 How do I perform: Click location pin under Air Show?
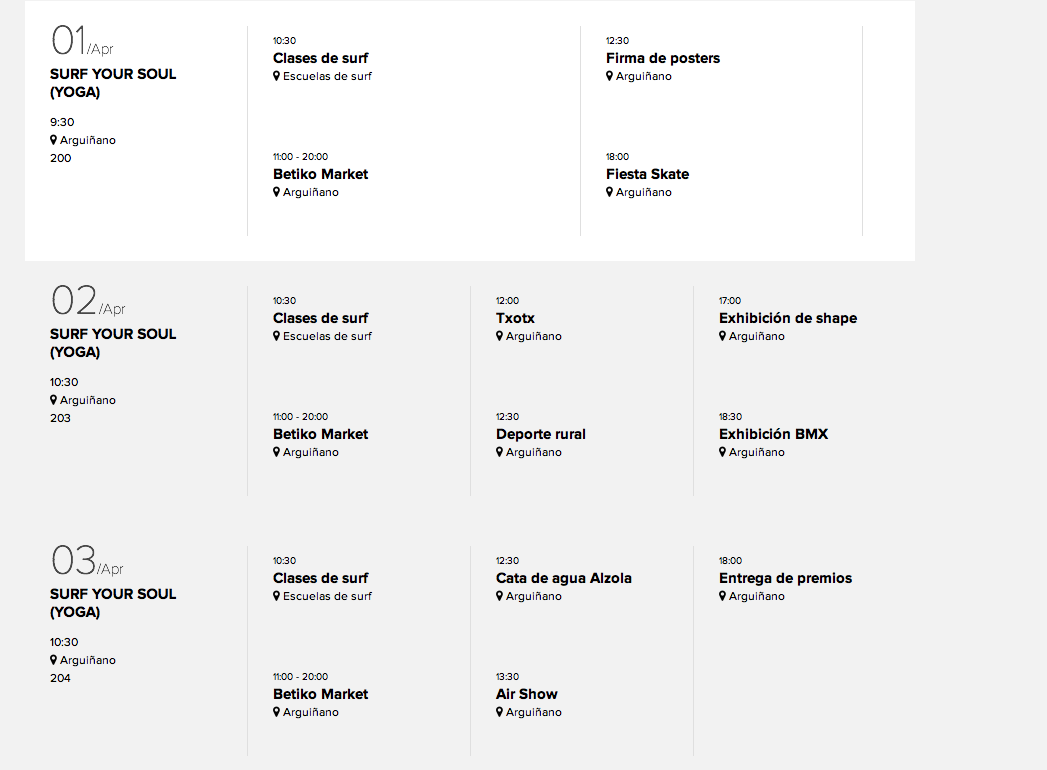[x=499, y=712]
